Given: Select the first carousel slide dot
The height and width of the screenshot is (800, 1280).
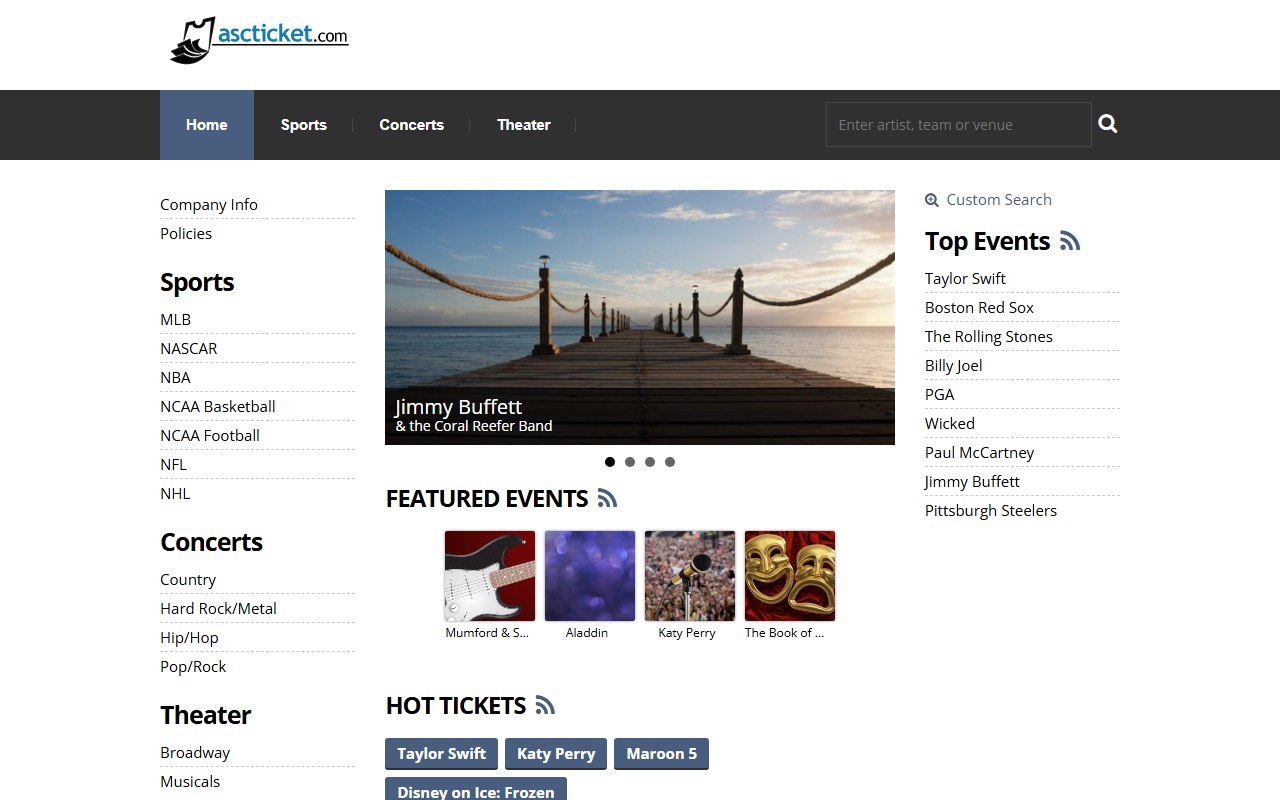Looking at the screenshot, I should (x=610, y=462).
